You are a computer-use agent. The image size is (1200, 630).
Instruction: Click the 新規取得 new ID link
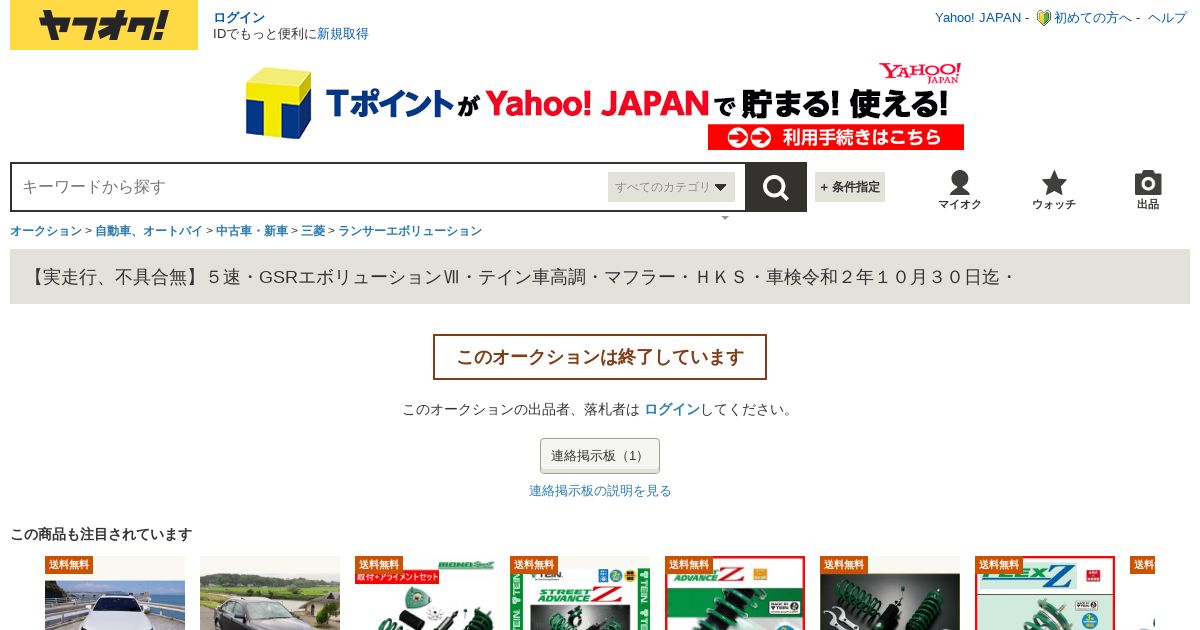click(x=343, y=34)
